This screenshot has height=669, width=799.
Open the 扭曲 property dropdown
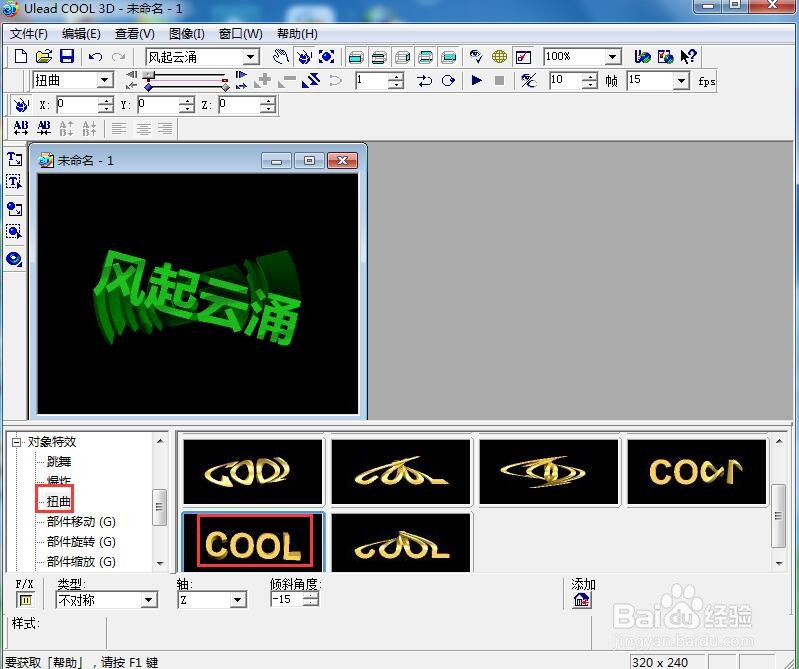(x=104, y=80)
